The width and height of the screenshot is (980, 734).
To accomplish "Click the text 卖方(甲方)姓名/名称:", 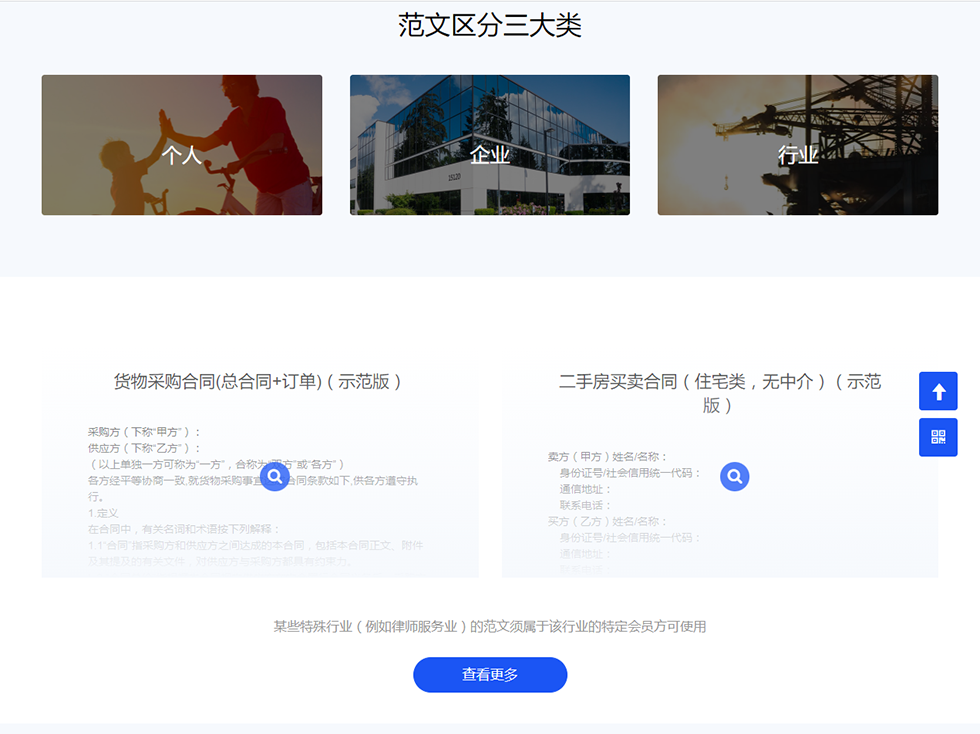I will point(607,457).
